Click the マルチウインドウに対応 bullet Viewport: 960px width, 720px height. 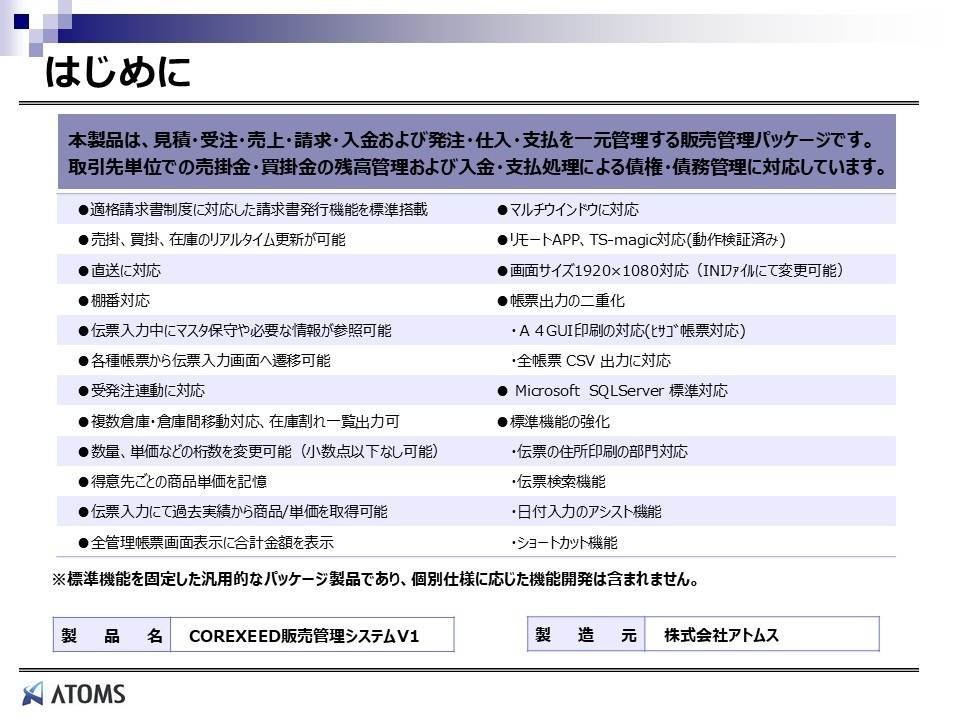click(x=567, y=210)
